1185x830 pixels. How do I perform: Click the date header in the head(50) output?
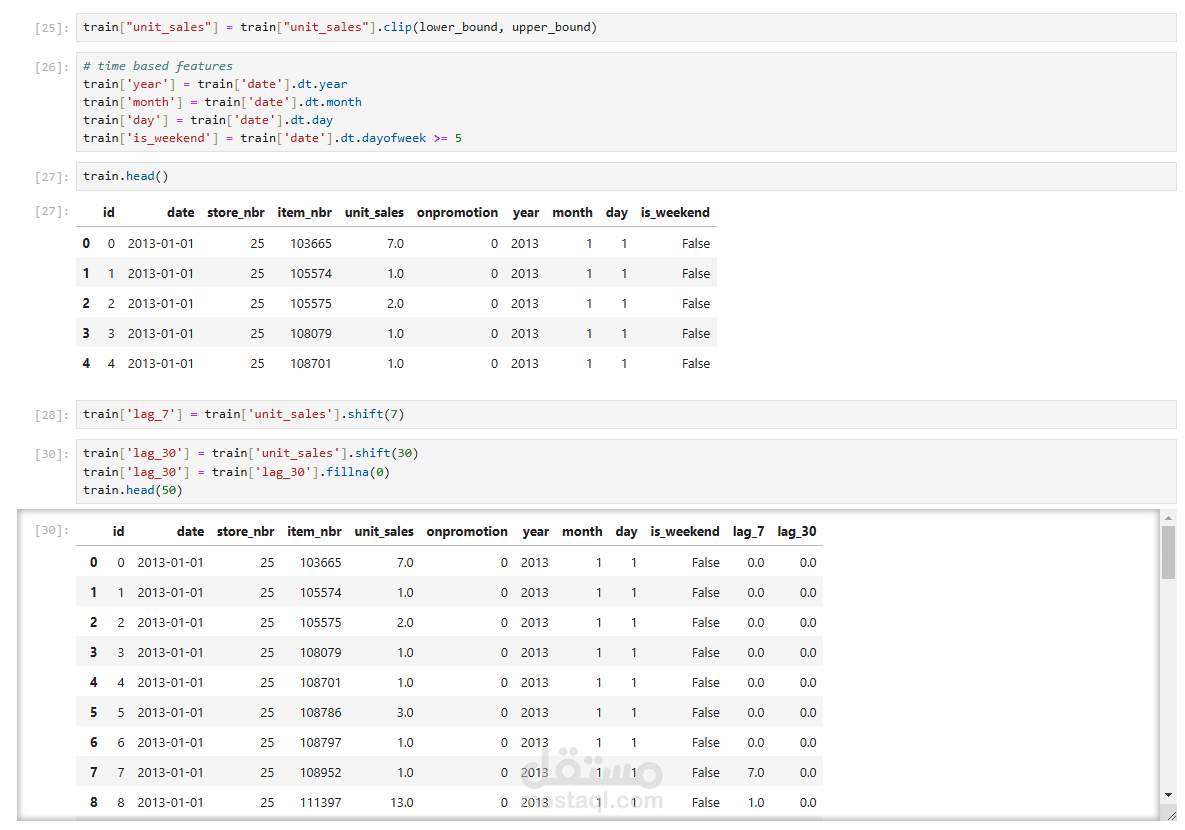(190, 531)
